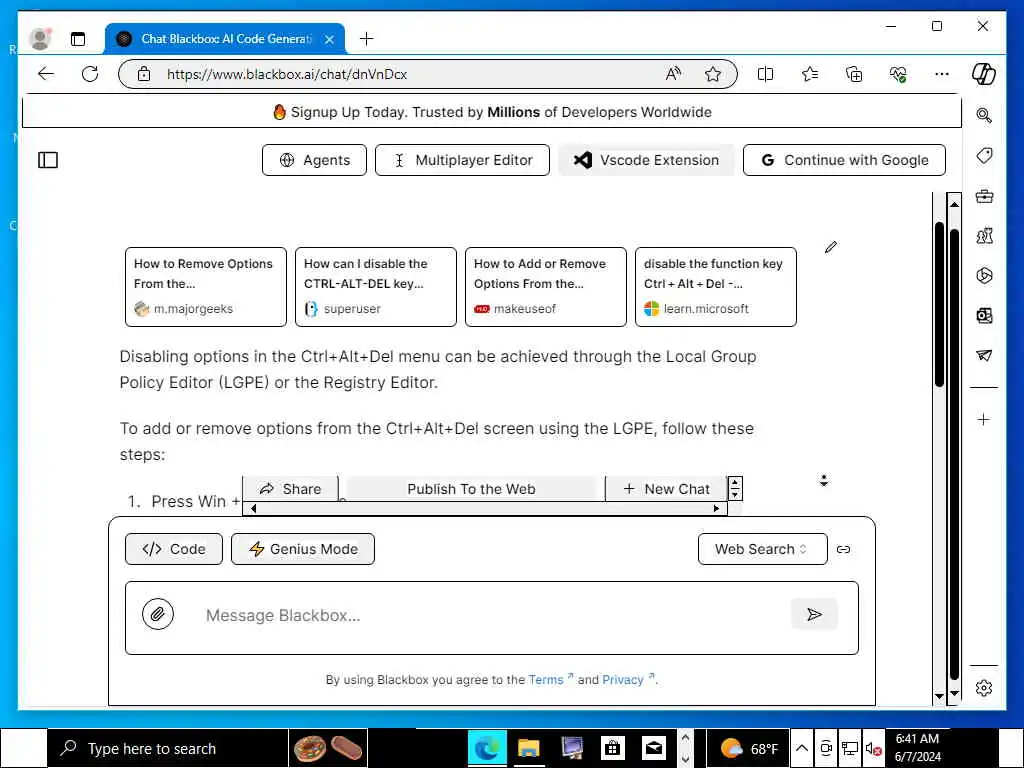Open sidebar tools briefcase icon
1024x768 pixels.
pyautogui.click(x=984, y=196)
